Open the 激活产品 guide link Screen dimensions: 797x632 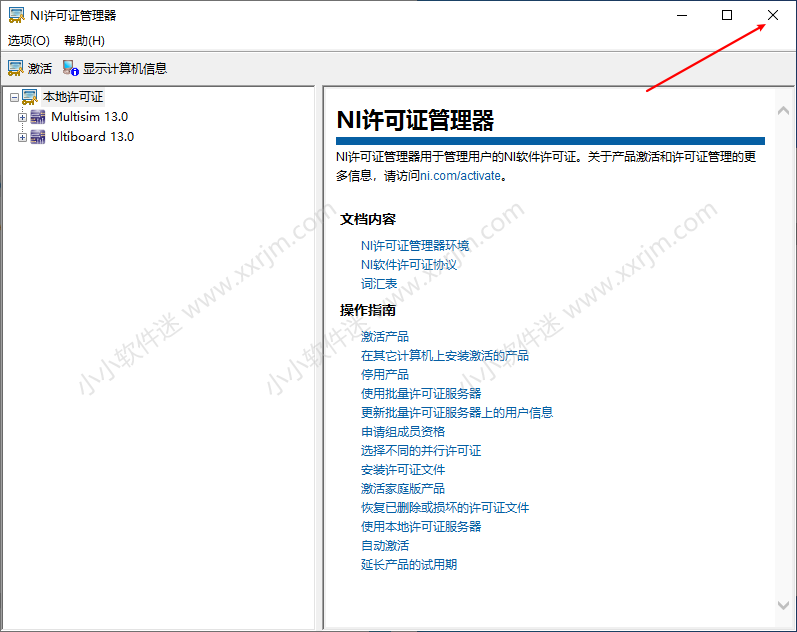point(385,337)
